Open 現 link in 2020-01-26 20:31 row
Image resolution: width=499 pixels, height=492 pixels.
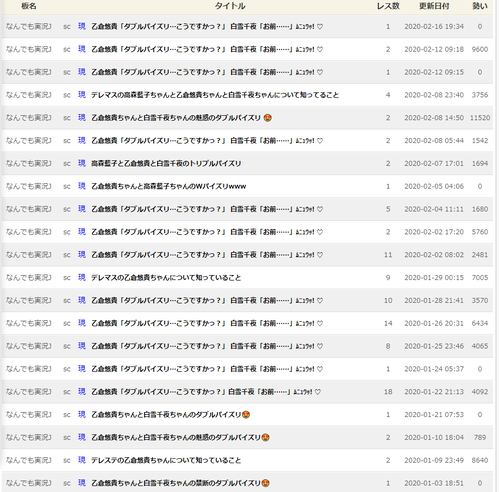click(82, 323)
